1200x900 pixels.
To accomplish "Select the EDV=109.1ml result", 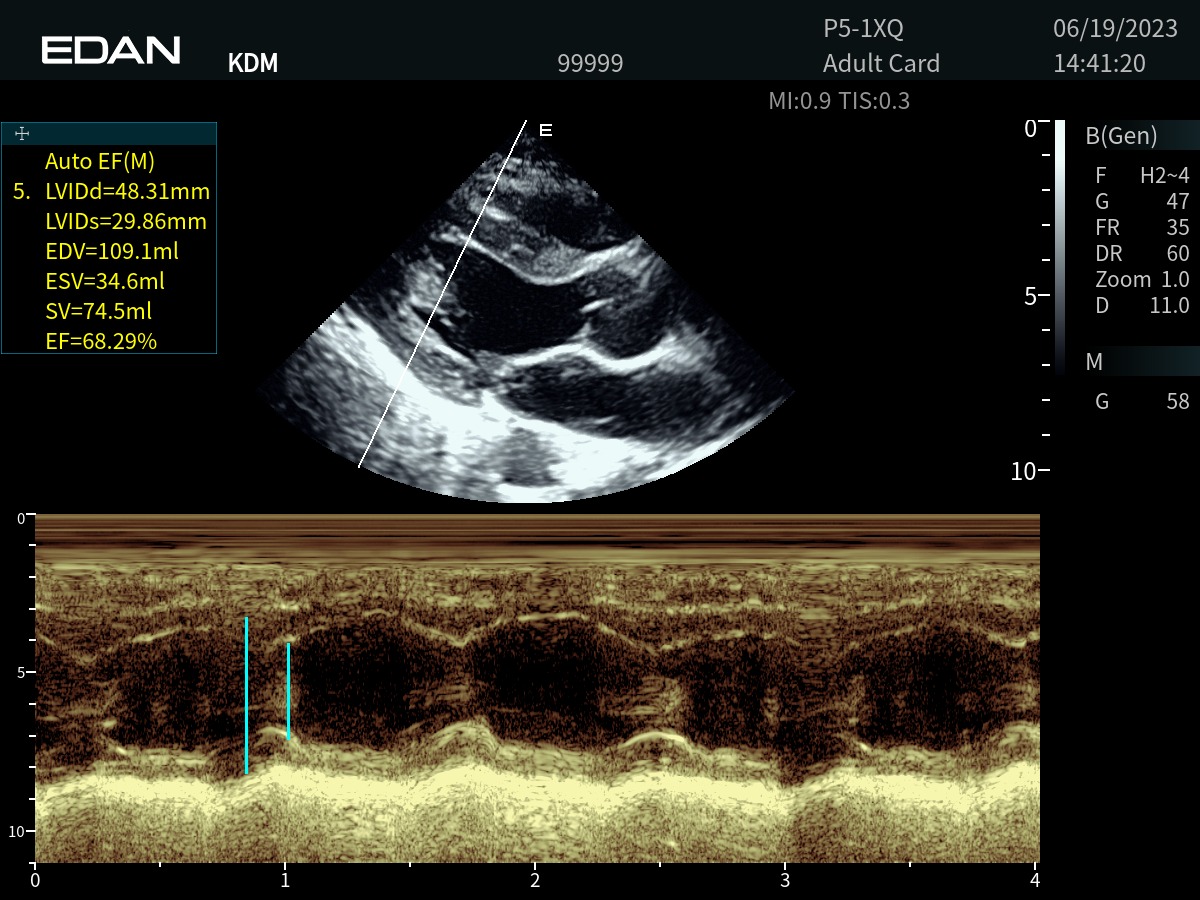I will point(112,251).
